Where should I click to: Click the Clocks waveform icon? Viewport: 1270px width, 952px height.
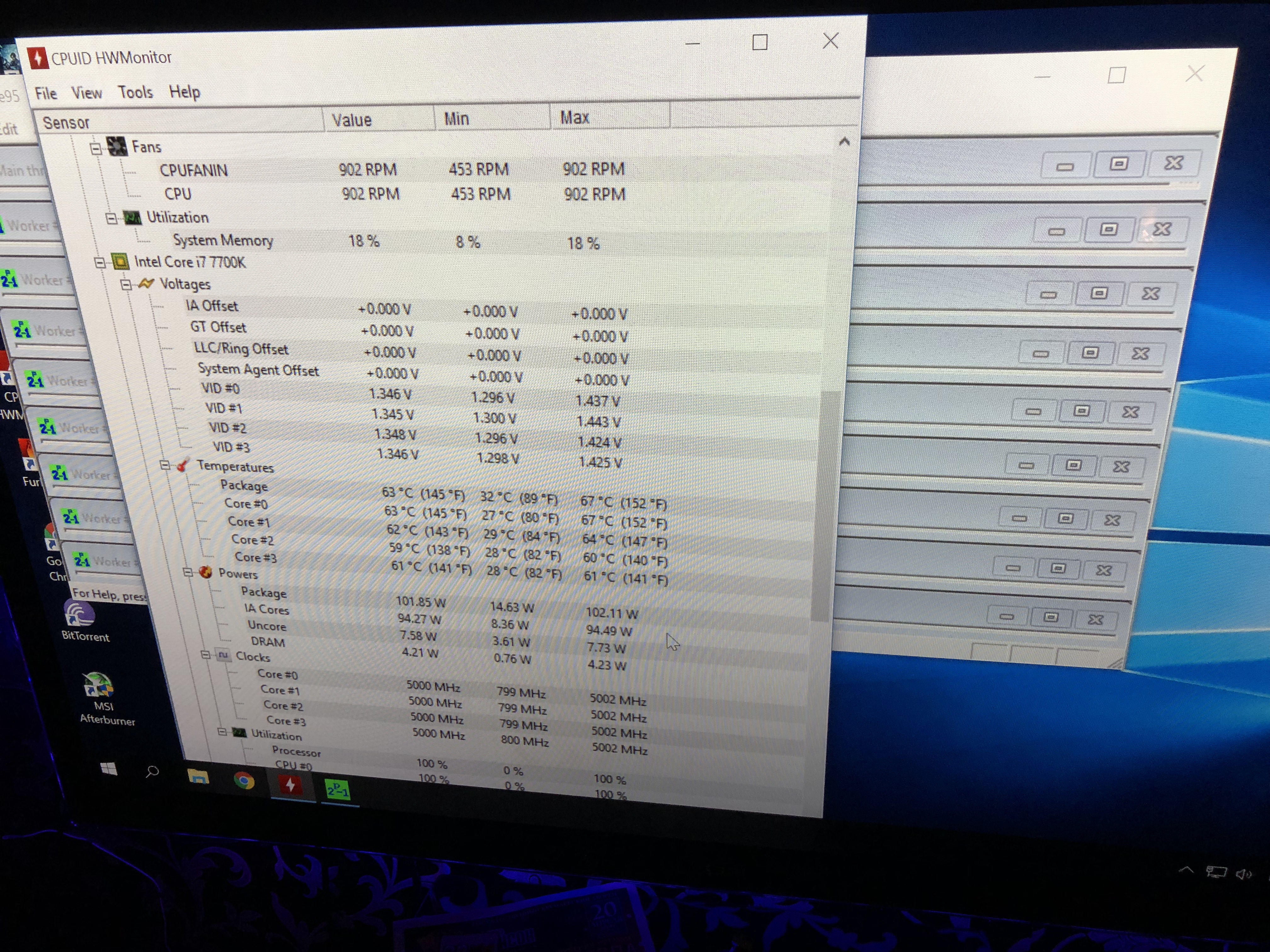tap(223, 655)
